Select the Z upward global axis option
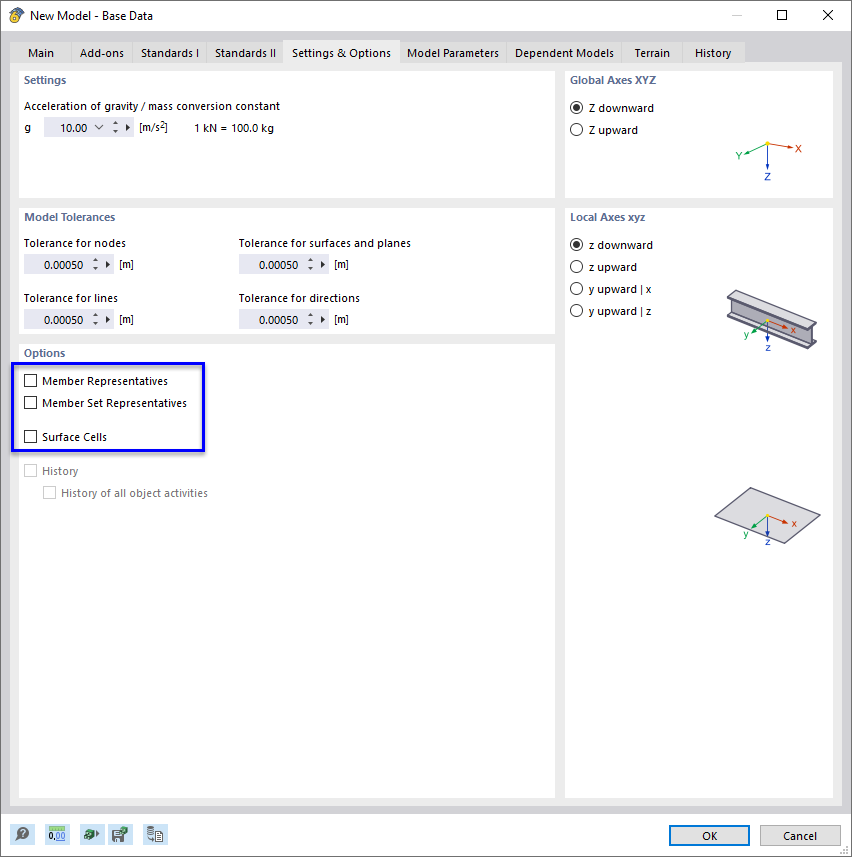The height and width of the screenshot is (857, 852). pos(576,129)
